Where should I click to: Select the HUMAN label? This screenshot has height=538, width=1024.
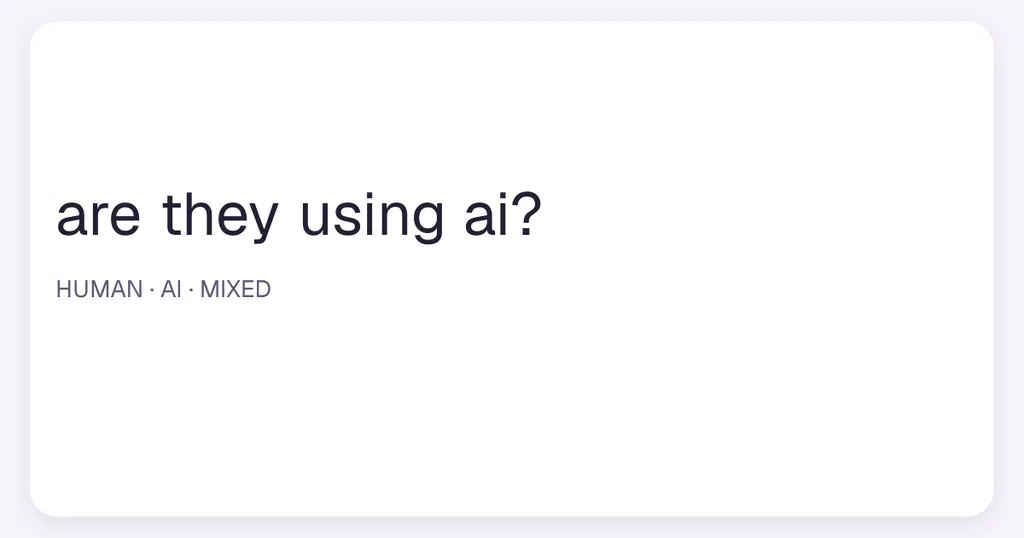(99, 289)
